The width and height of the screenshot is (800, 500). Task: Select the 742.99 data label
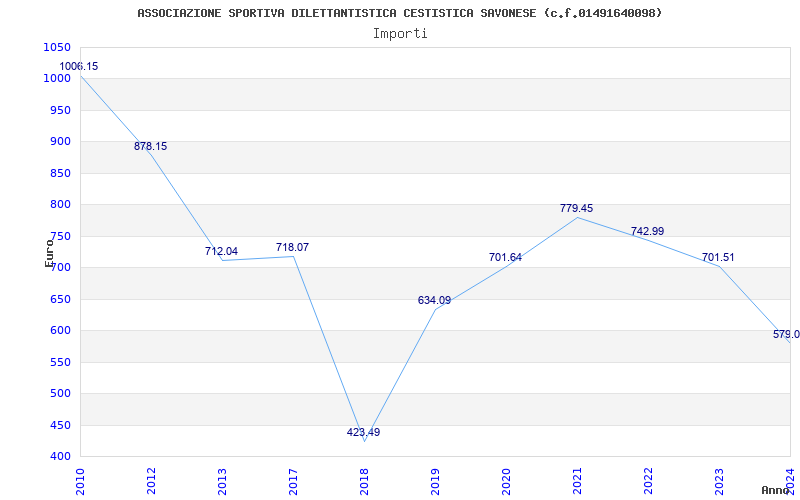[x=647, y=232]
